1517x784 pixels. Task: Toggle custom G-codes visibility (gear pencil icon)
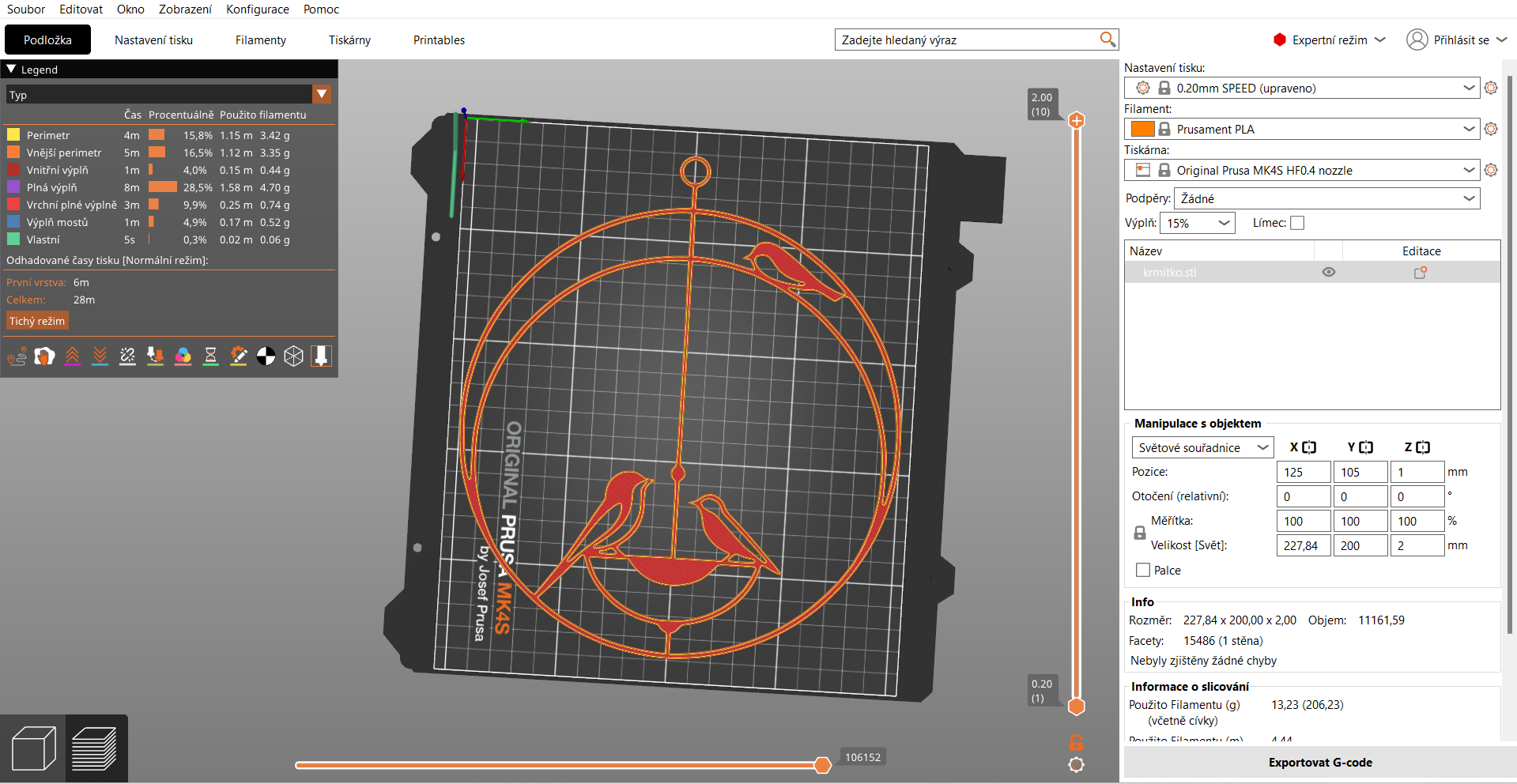(239, 356)
